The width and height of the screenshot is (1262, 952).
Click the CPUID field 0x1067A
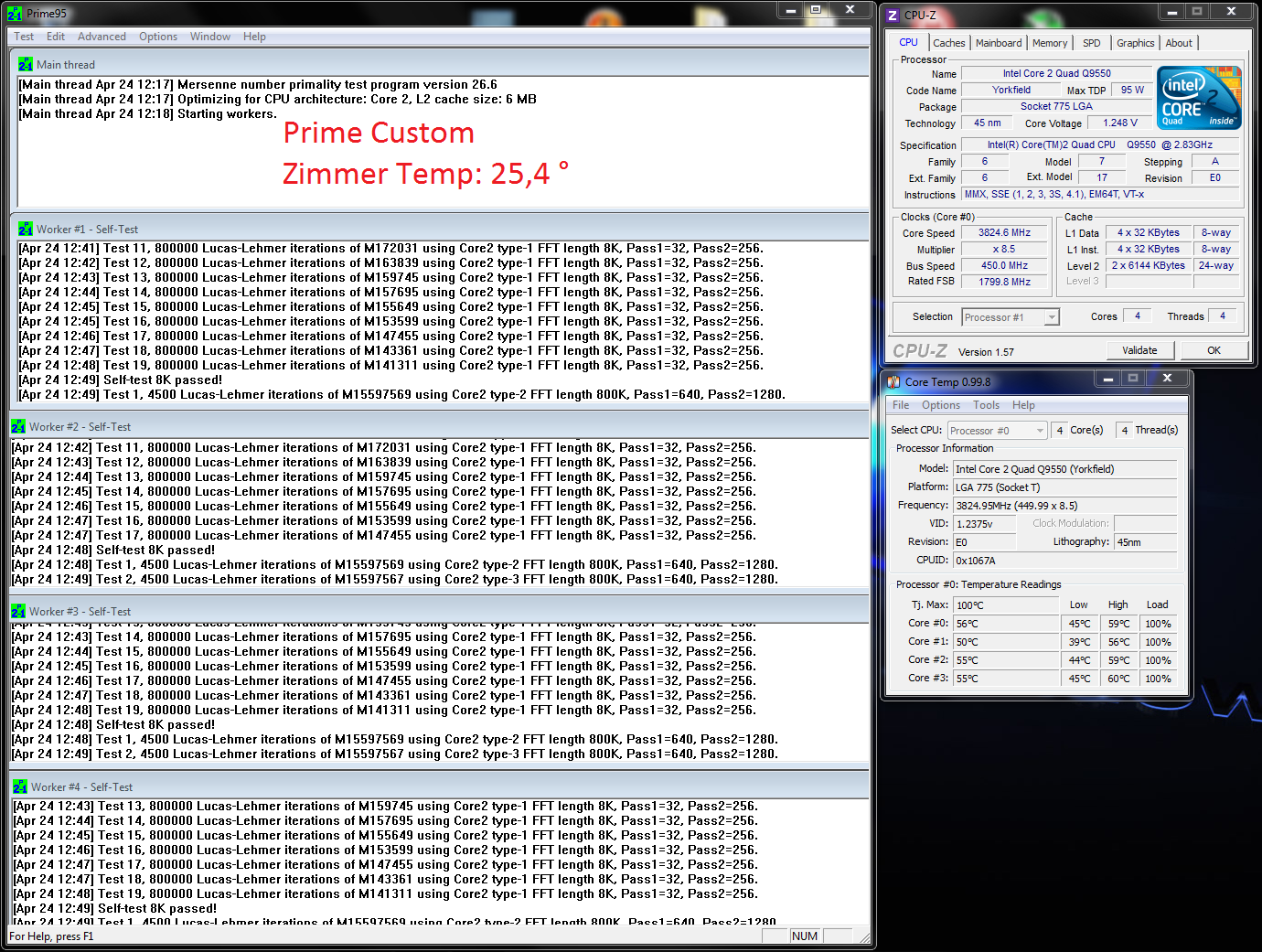click(x=1065, y=561)
